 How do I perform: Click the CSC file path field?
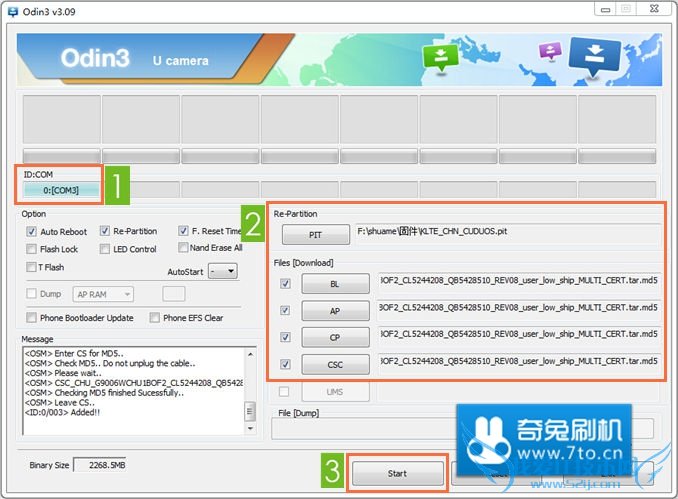[519, 363]
